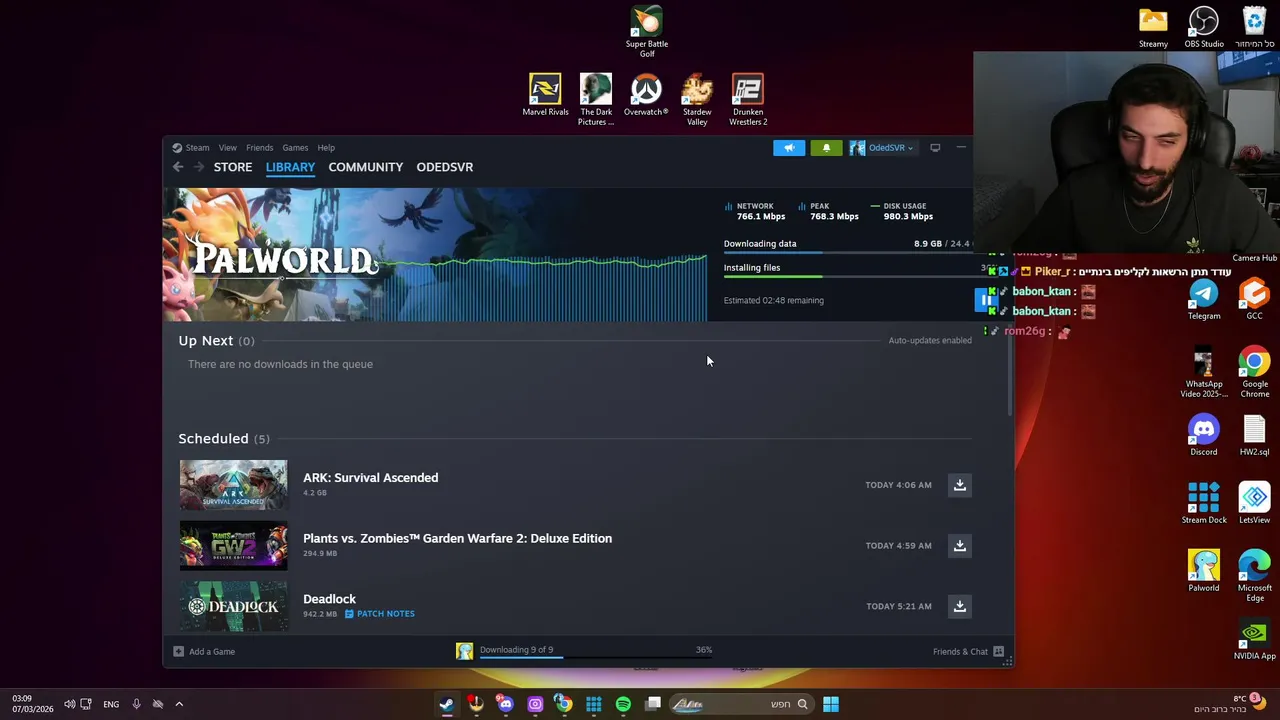
Task: Open OBS Studio desktop shortcut
Action: (1204, 28)
